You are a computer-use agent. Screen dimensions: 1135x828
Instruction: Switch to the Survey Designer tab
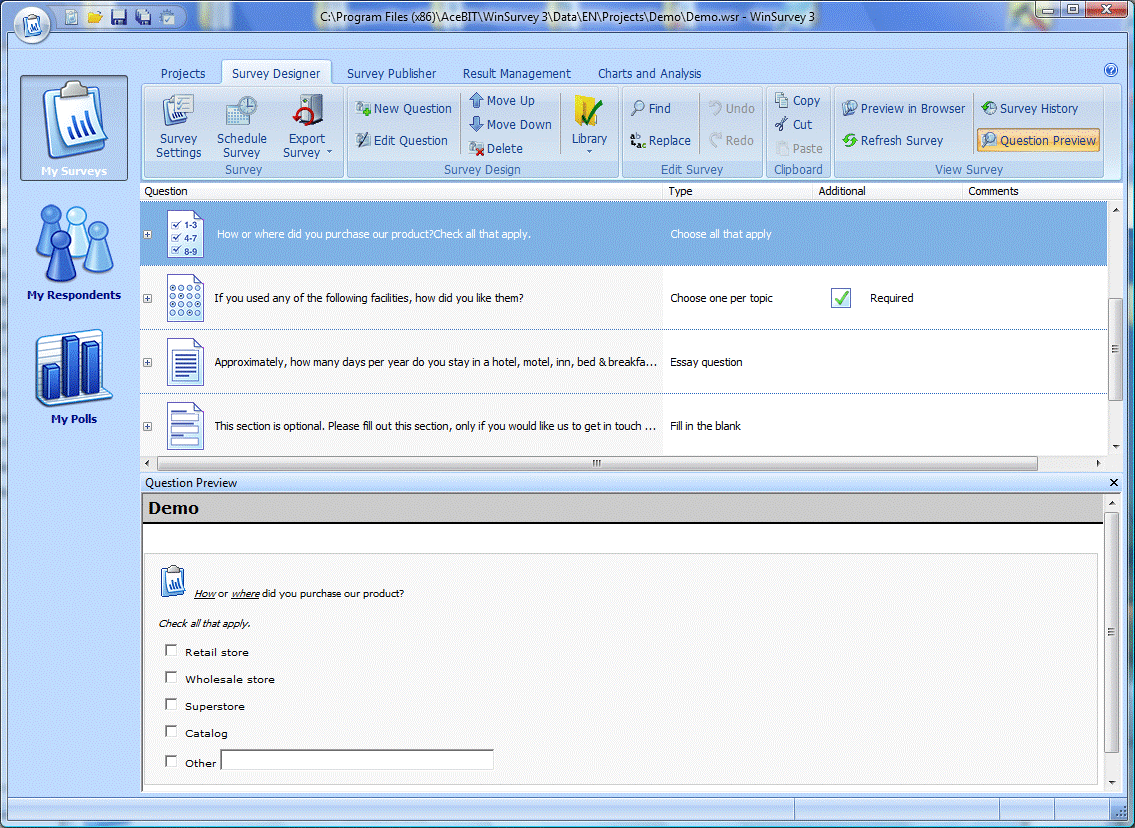click(x=276, y=73)
